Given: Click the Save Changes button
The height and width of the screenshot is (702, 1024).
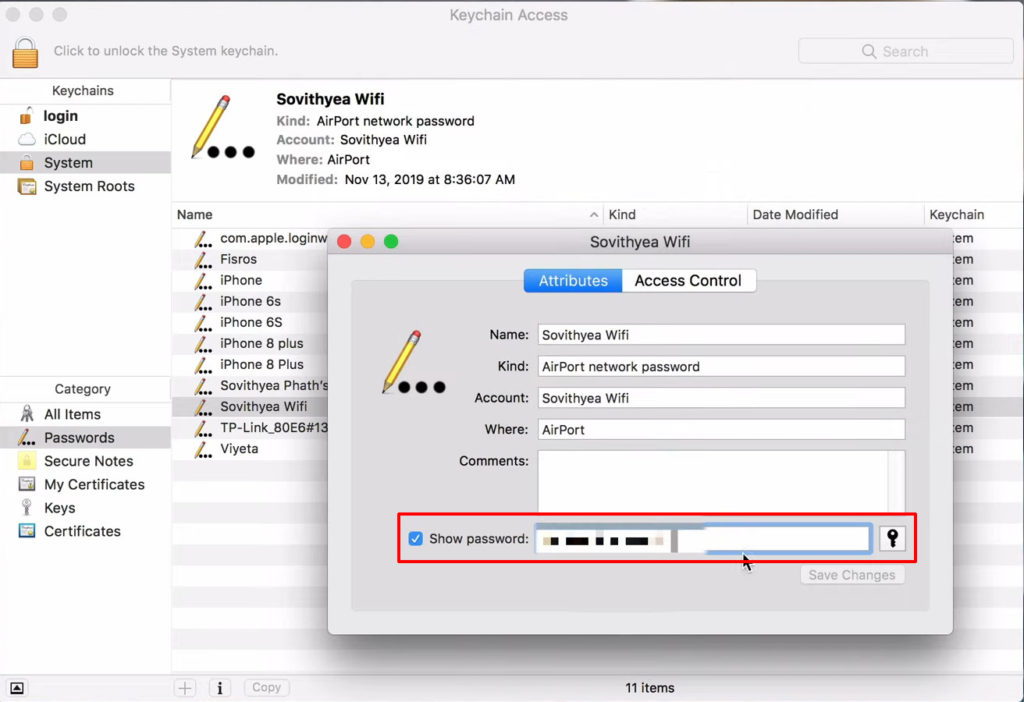Looking at the screenshot, I should (852, 574).
